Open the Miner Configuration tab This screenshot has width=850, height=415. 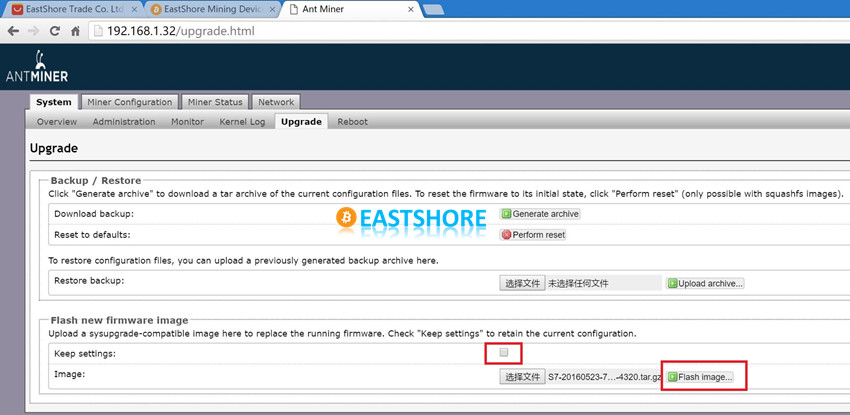tap(130, 102)
